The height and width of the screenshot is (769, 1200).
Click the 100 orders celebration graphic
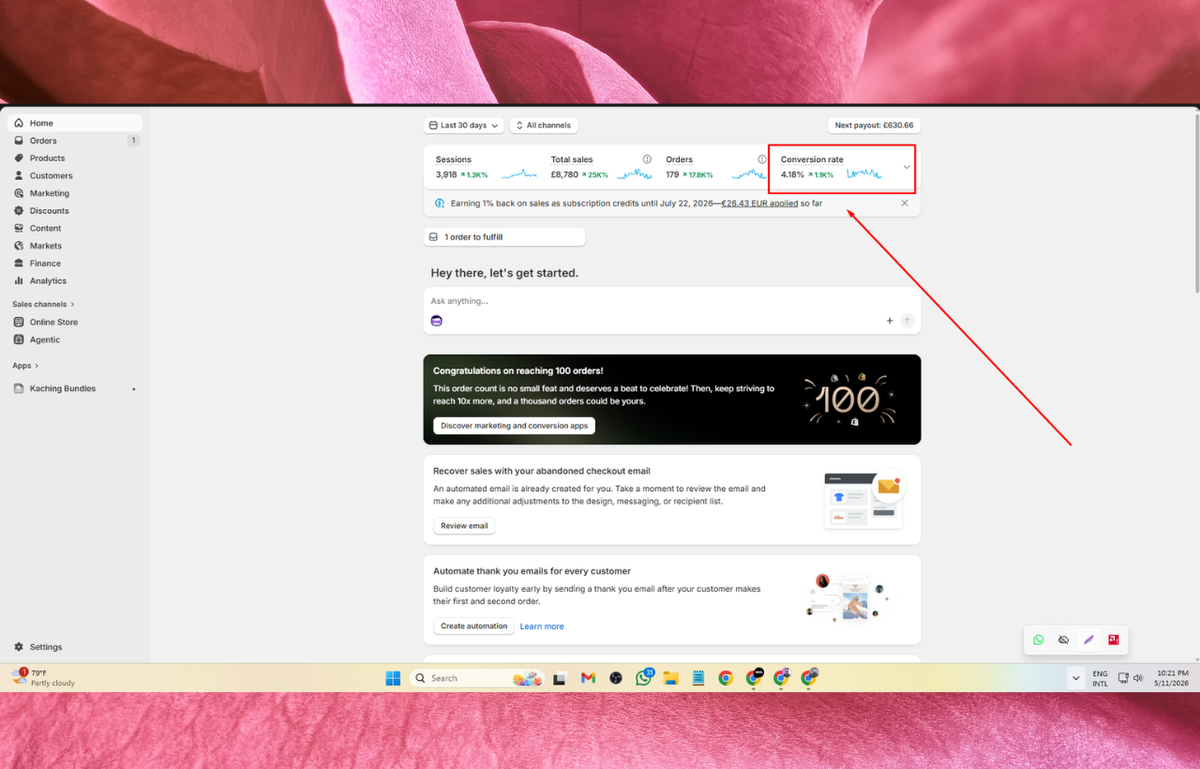coord(849,400)
